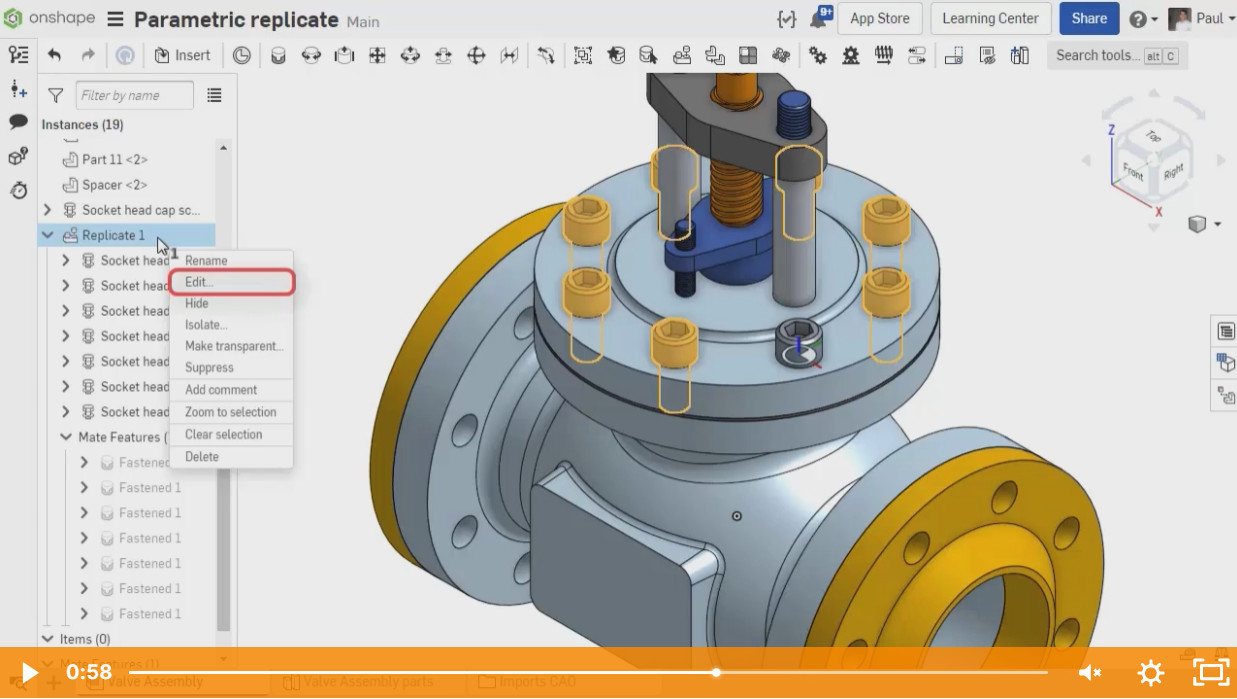Click the Right face of view cube

click(1172, 171)
